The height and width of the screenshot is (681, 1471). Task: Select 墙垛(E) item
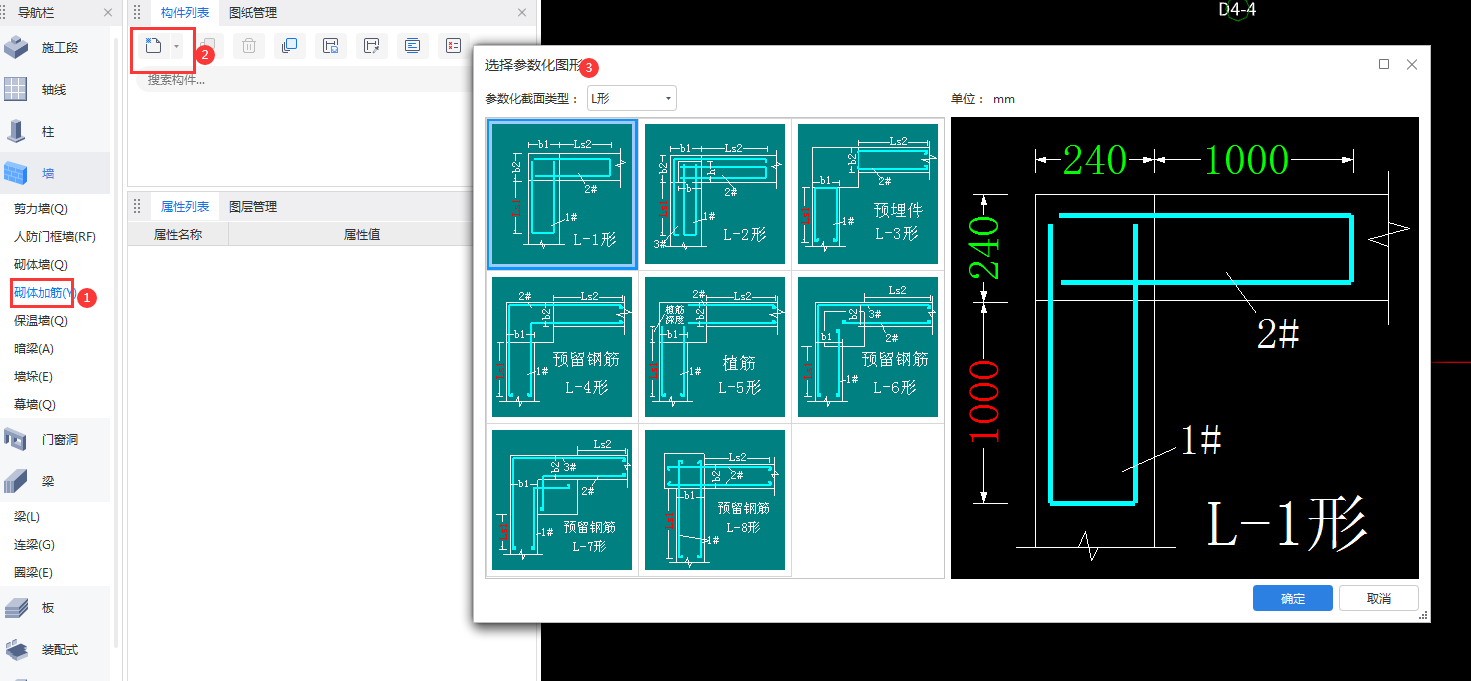(34, 377)
